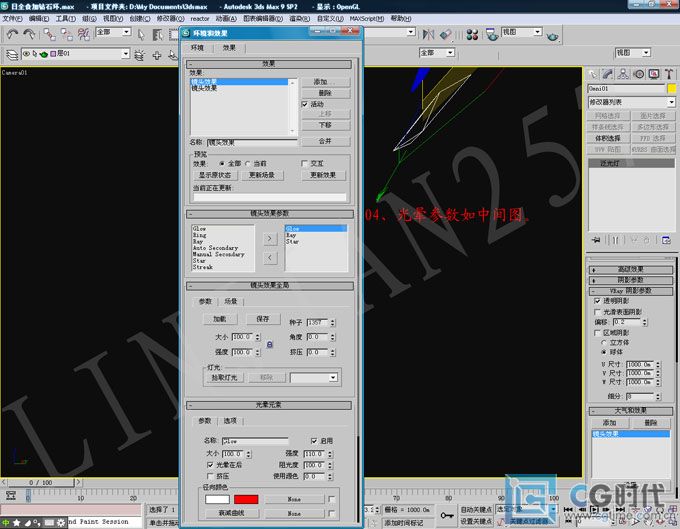
Task: Open the 层01 layer dropdown
Action: click(125, 53)
